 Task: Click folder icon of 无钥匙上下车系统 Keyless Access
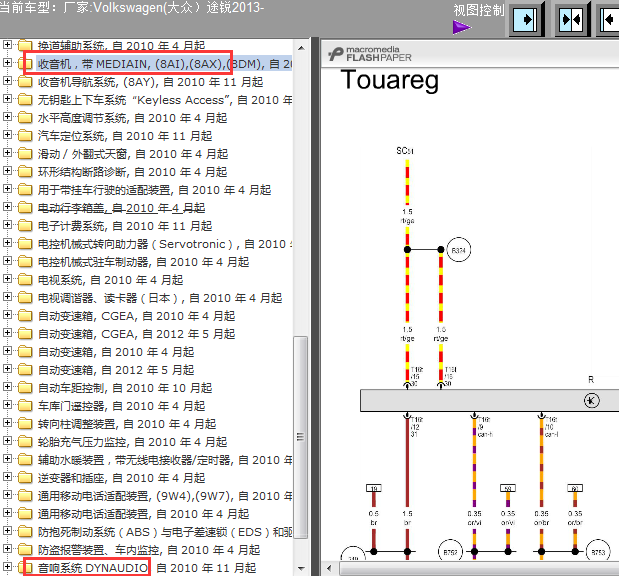pos(25,100)
